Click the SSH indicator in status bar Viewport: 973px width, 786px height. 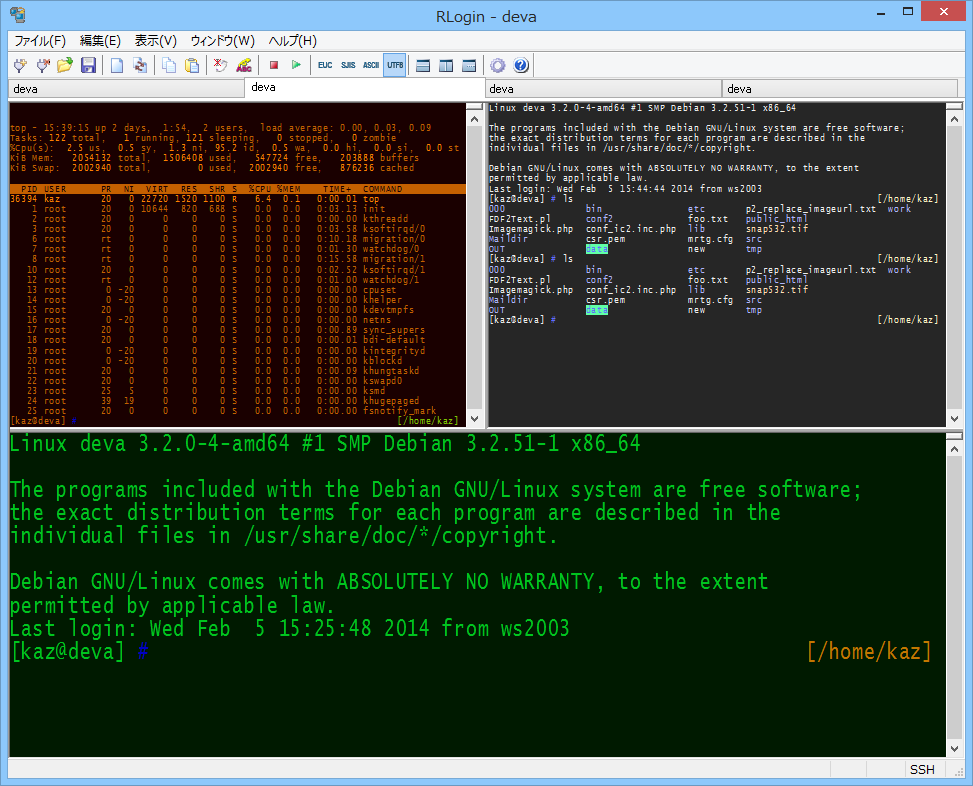(922, 770)
